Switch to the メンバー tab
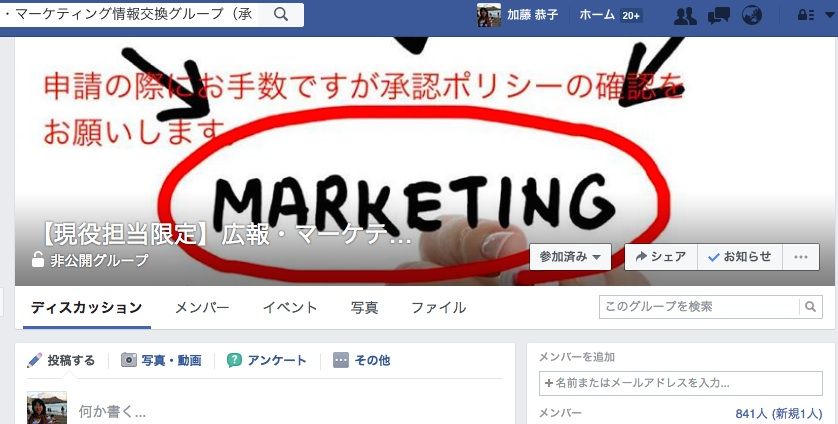This screenshot has width=838, height=424. pyautogui.click(x=202, y=308)
